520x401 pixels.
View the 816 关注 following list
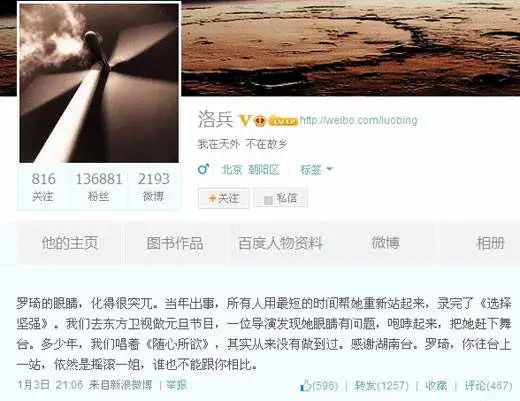click(x=43, y=187)
